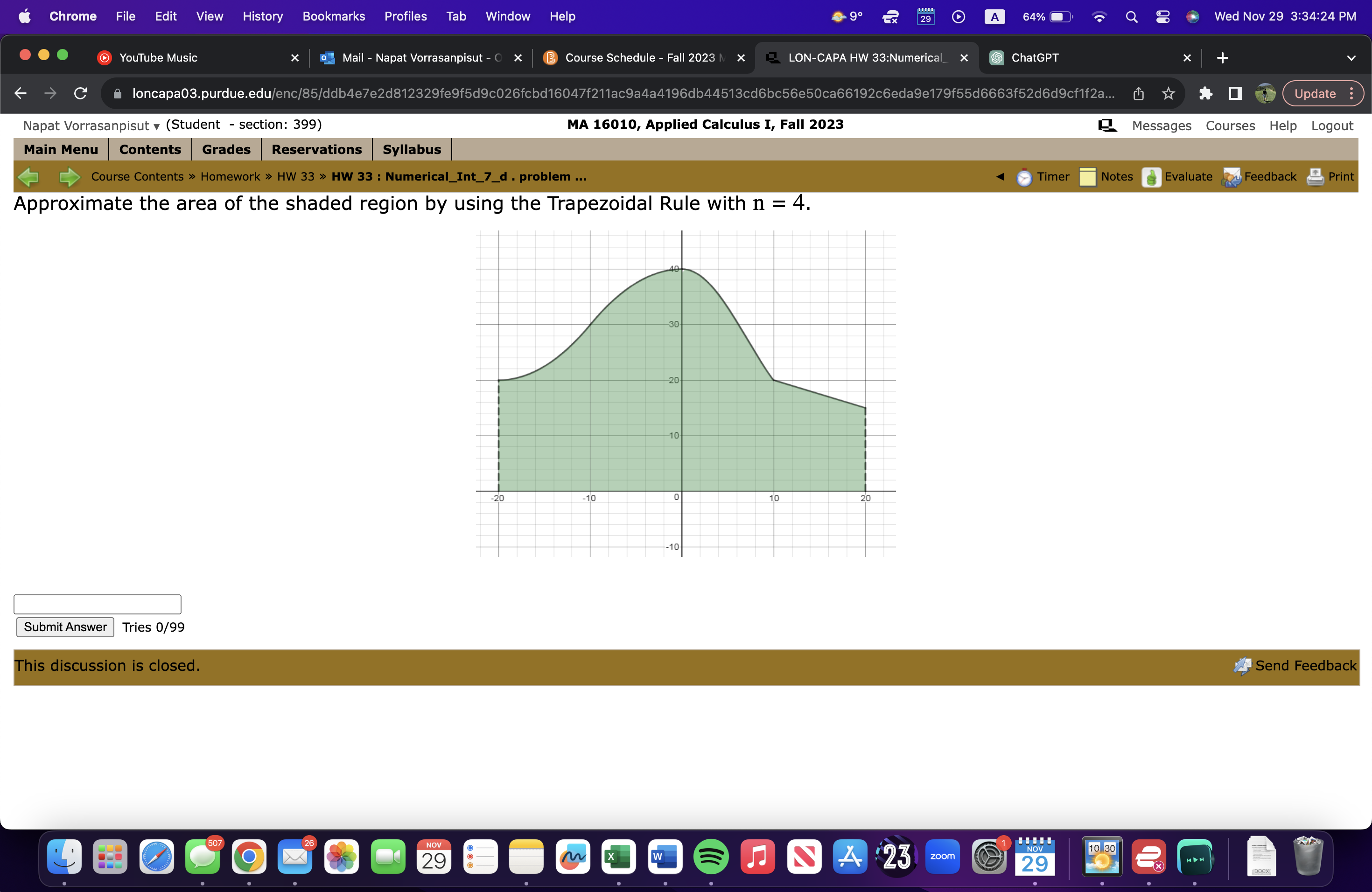Click the Submit Answer button

tap(64, 627)
